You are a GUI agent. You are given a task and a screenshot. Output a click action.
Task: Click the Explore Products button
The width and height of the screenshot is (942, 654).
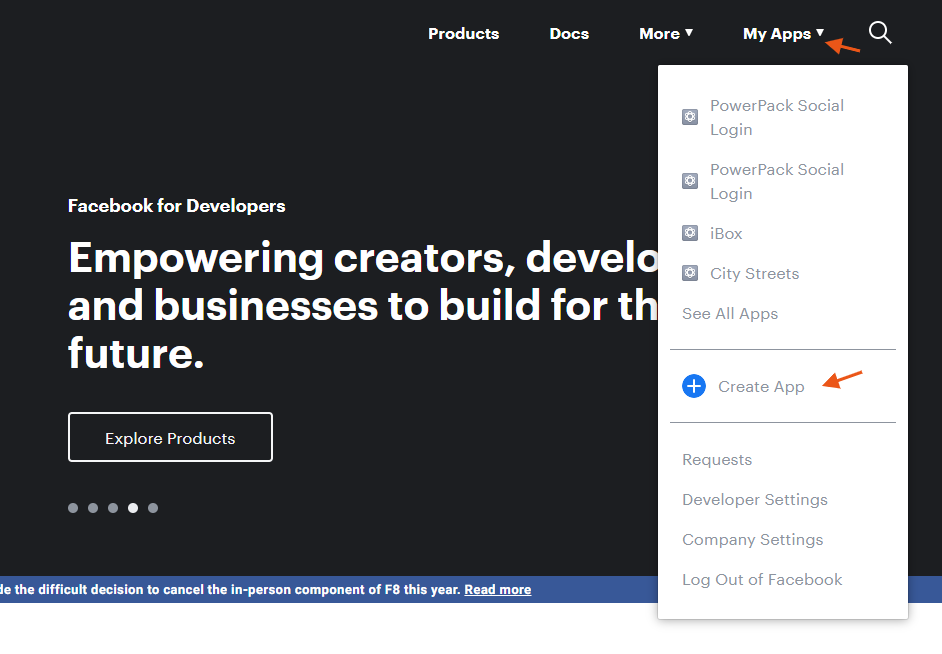coord(170,437)
